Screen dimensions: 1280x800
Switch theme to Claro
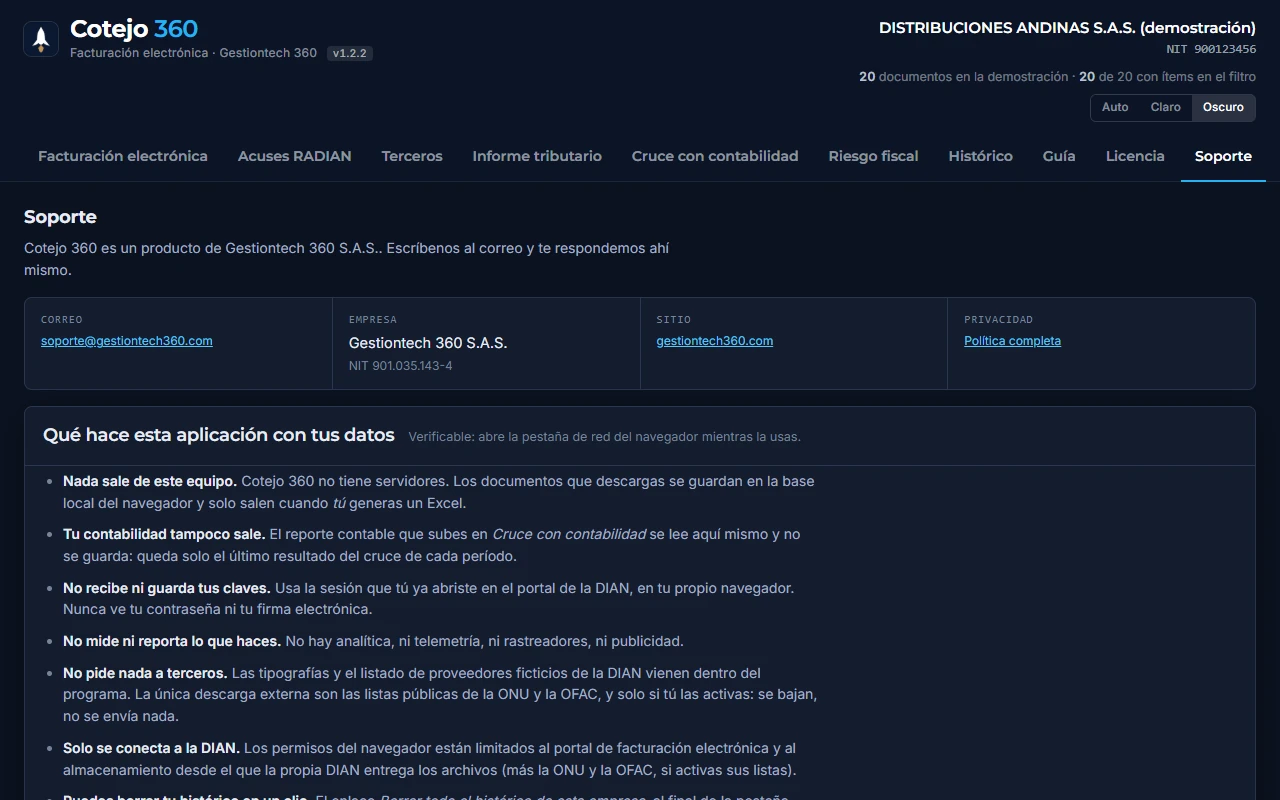[x=1165, y=107]
